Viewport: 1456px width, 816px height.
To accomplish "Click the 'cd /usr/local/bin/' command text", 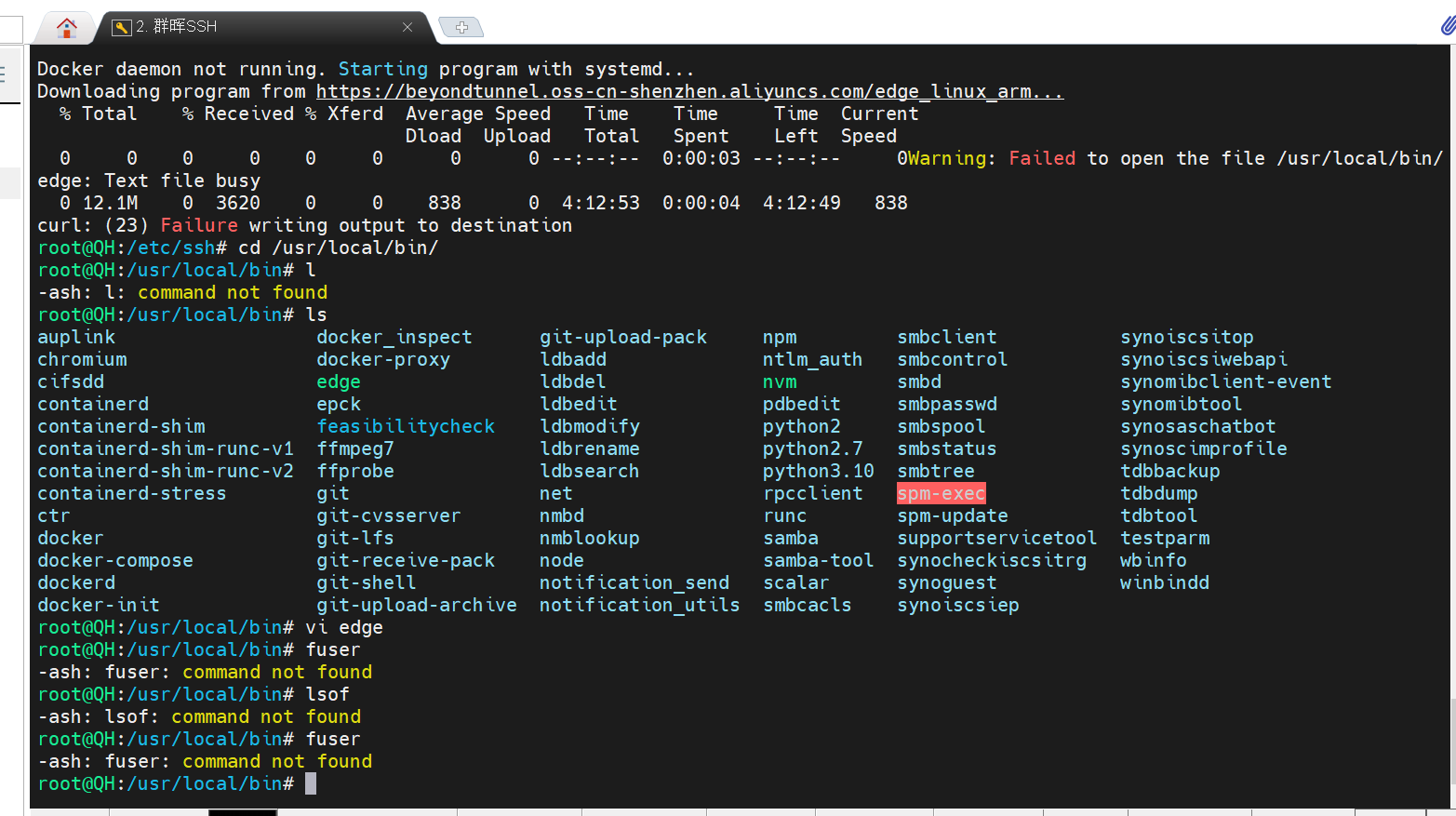I will (x=339, y=247).
